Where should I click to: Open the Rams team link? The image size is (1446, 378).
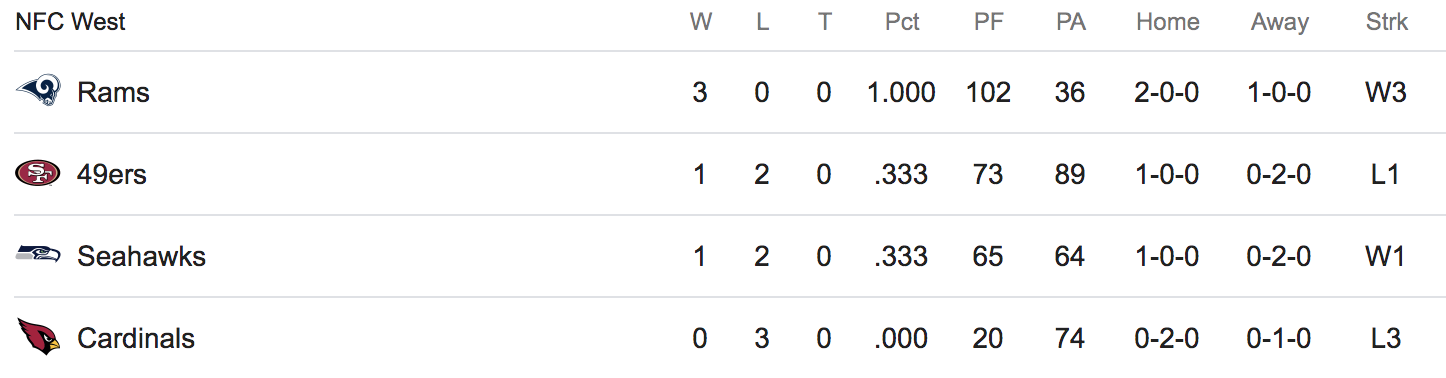pyautogui.click(x=113, y=93)
